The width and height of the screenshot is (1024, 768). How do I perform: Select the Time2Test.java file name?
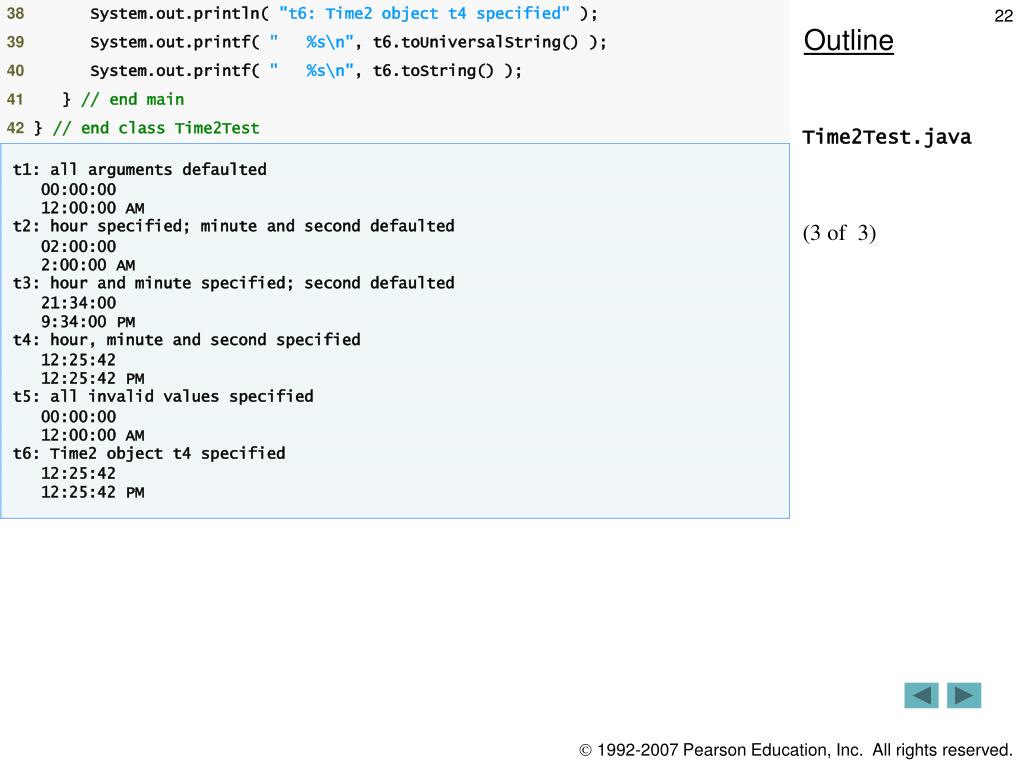(887, 137)
